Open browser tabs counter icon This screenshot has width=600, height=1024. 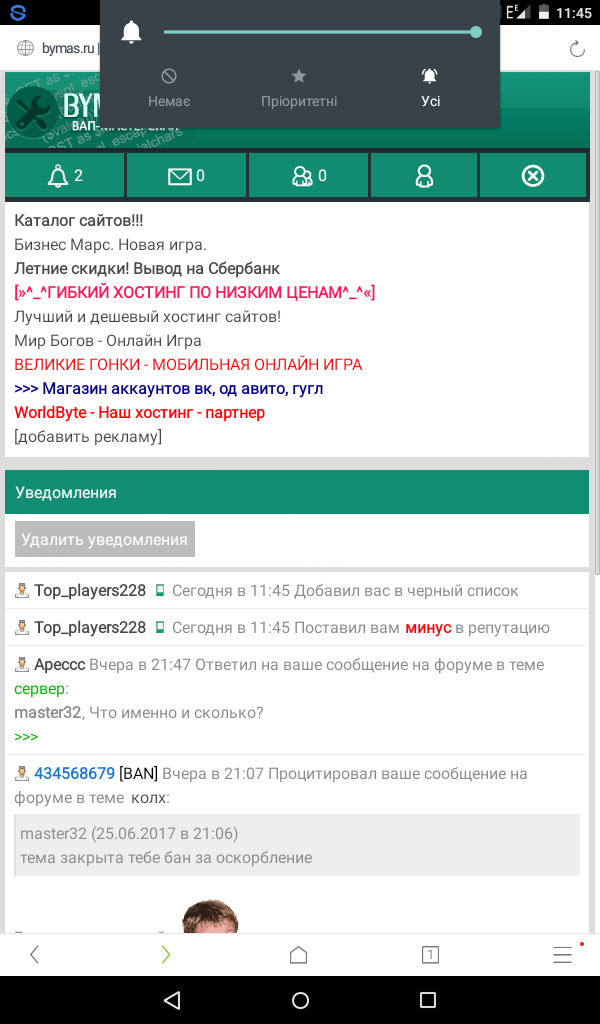click(x=430, y=955)
